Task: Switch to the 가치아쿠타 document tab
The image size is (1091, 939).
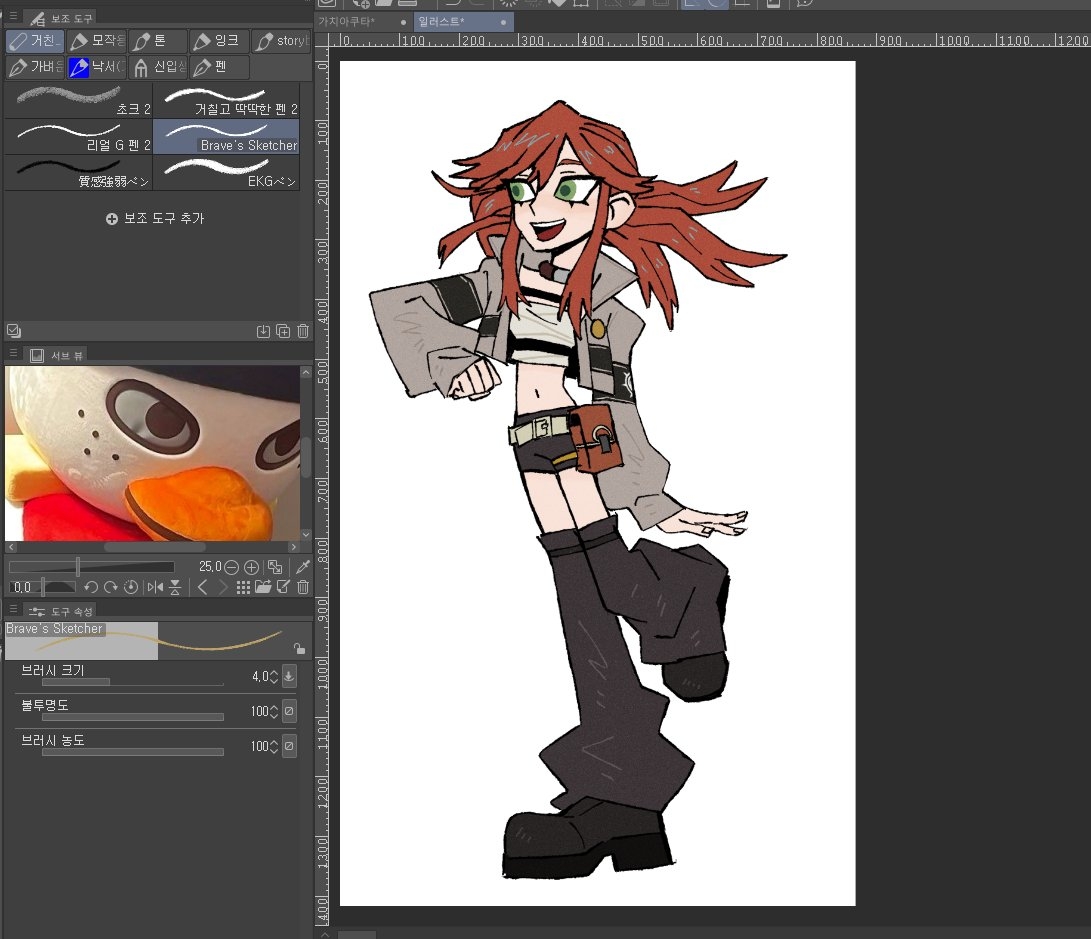Action: pos(346,21)
